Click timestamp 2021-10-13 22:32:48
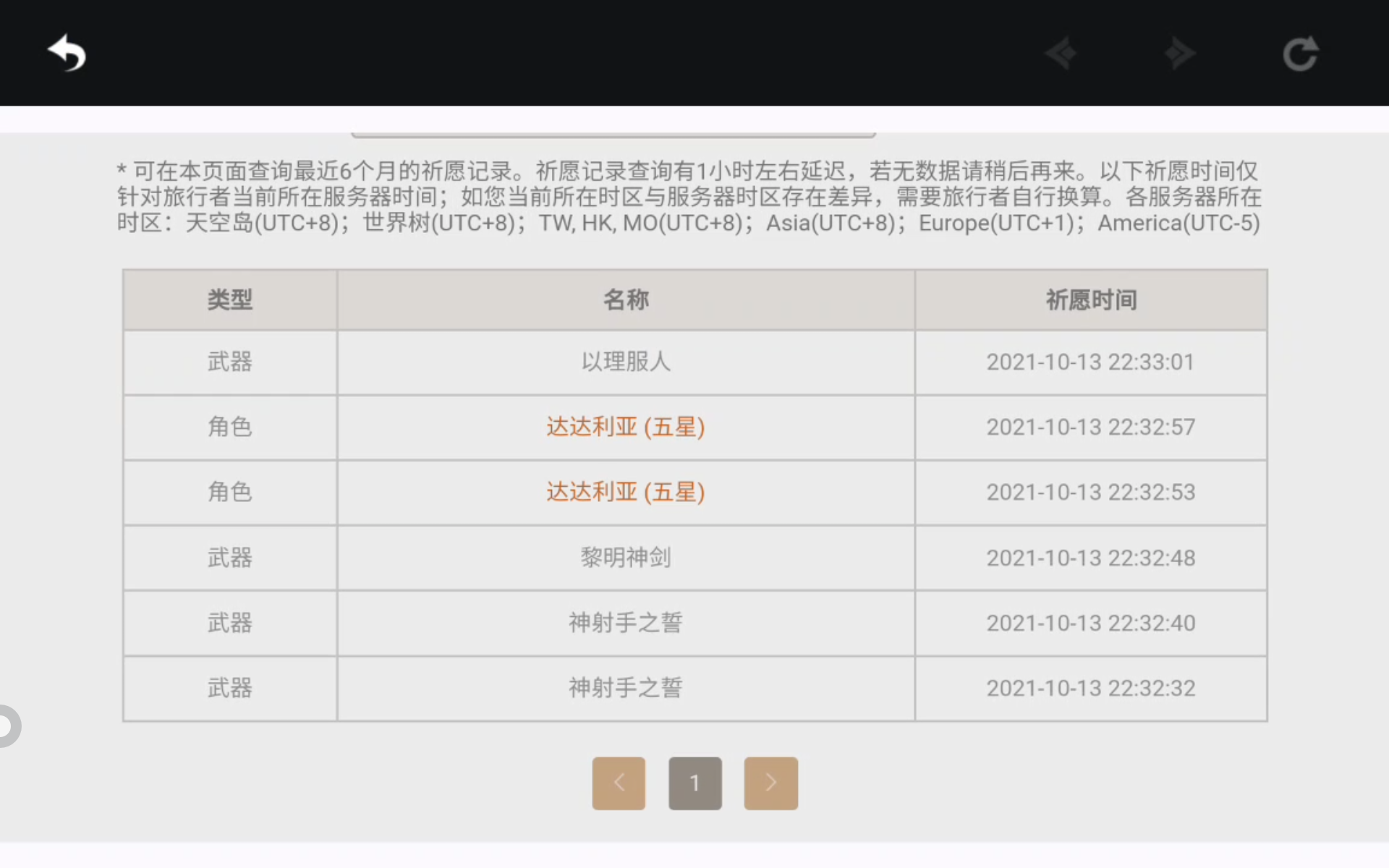This screenshot has width=1389, height=868. coord(1090,558)
